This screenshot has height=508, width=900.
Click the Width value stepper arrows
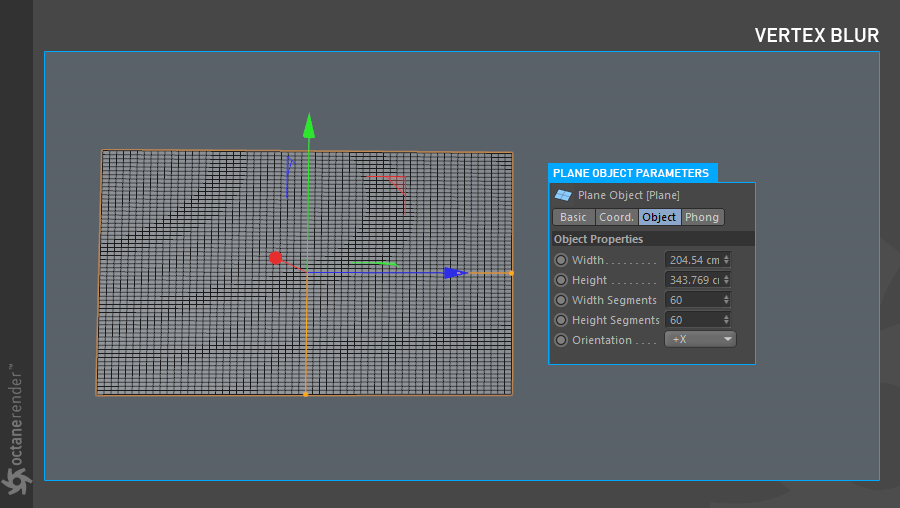tap(726, 260)
